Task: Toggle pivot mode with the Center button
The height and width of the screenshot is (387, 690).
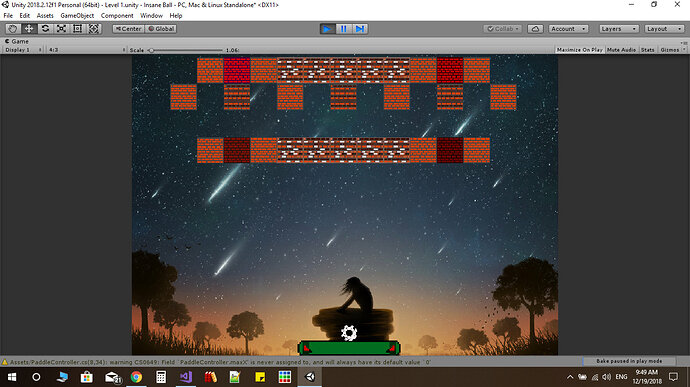Action: pos(128,29)
